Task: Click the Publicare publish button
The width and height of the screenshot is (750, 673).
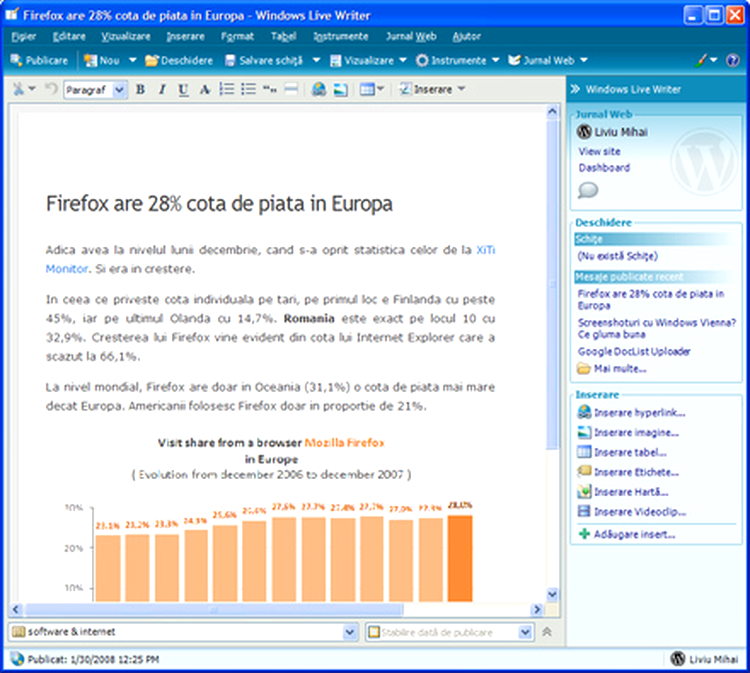Action: pos(39,60)
